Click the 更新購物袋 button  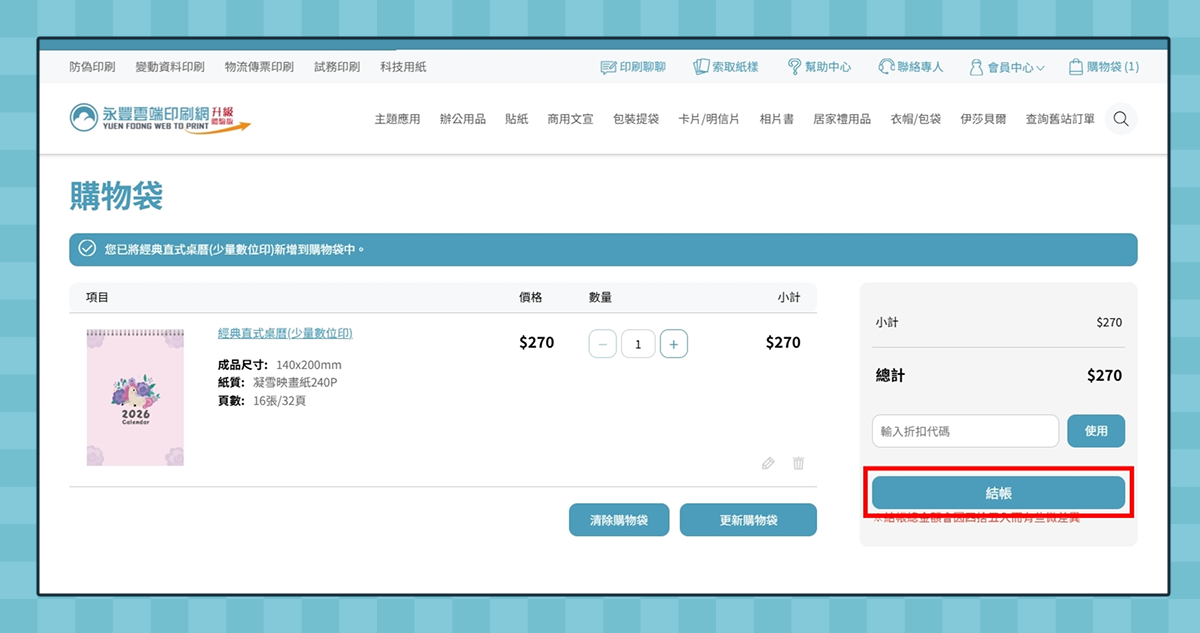click(x=748, y=520)
